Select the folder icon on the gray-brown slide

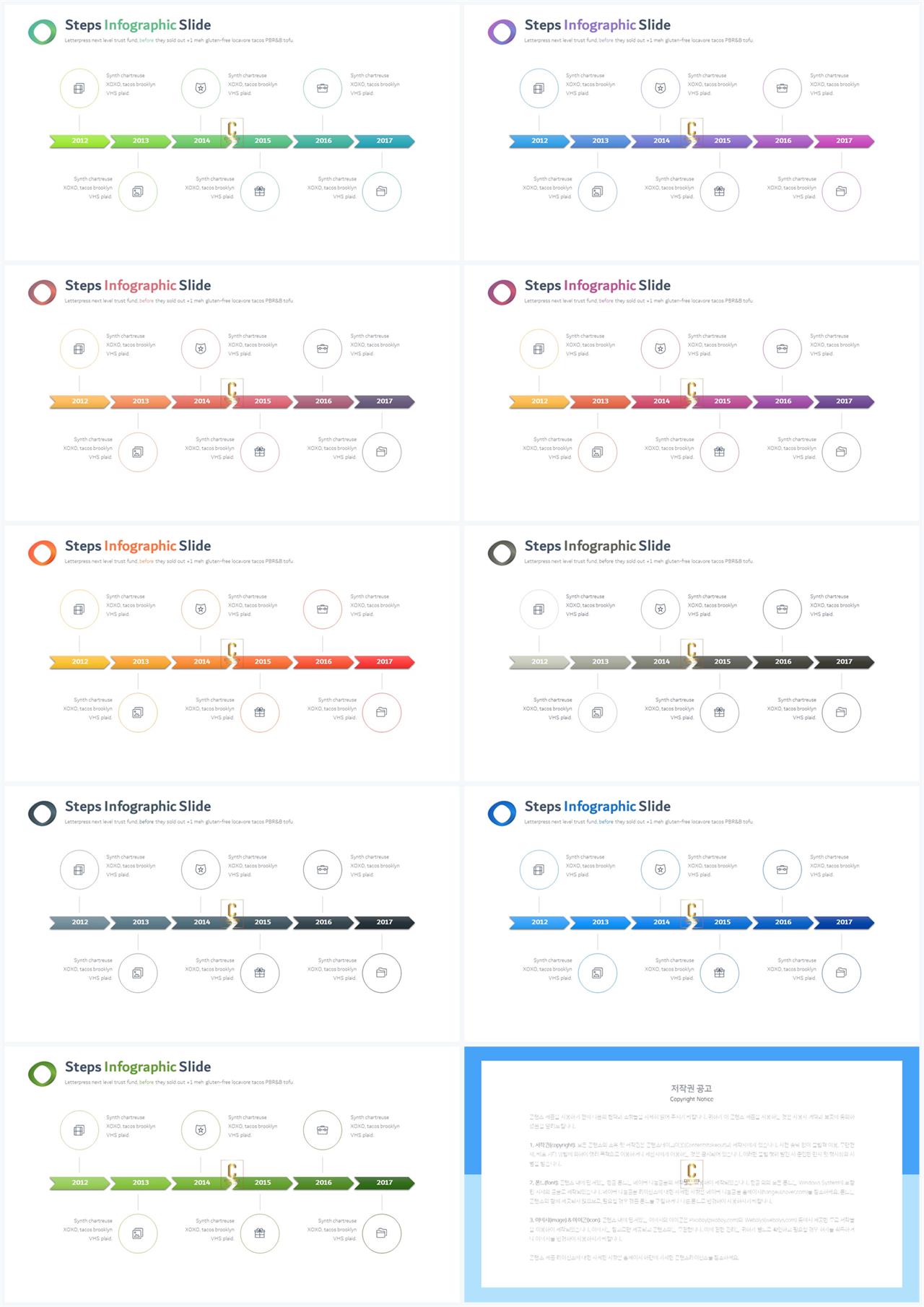click(x=841, y=713)
